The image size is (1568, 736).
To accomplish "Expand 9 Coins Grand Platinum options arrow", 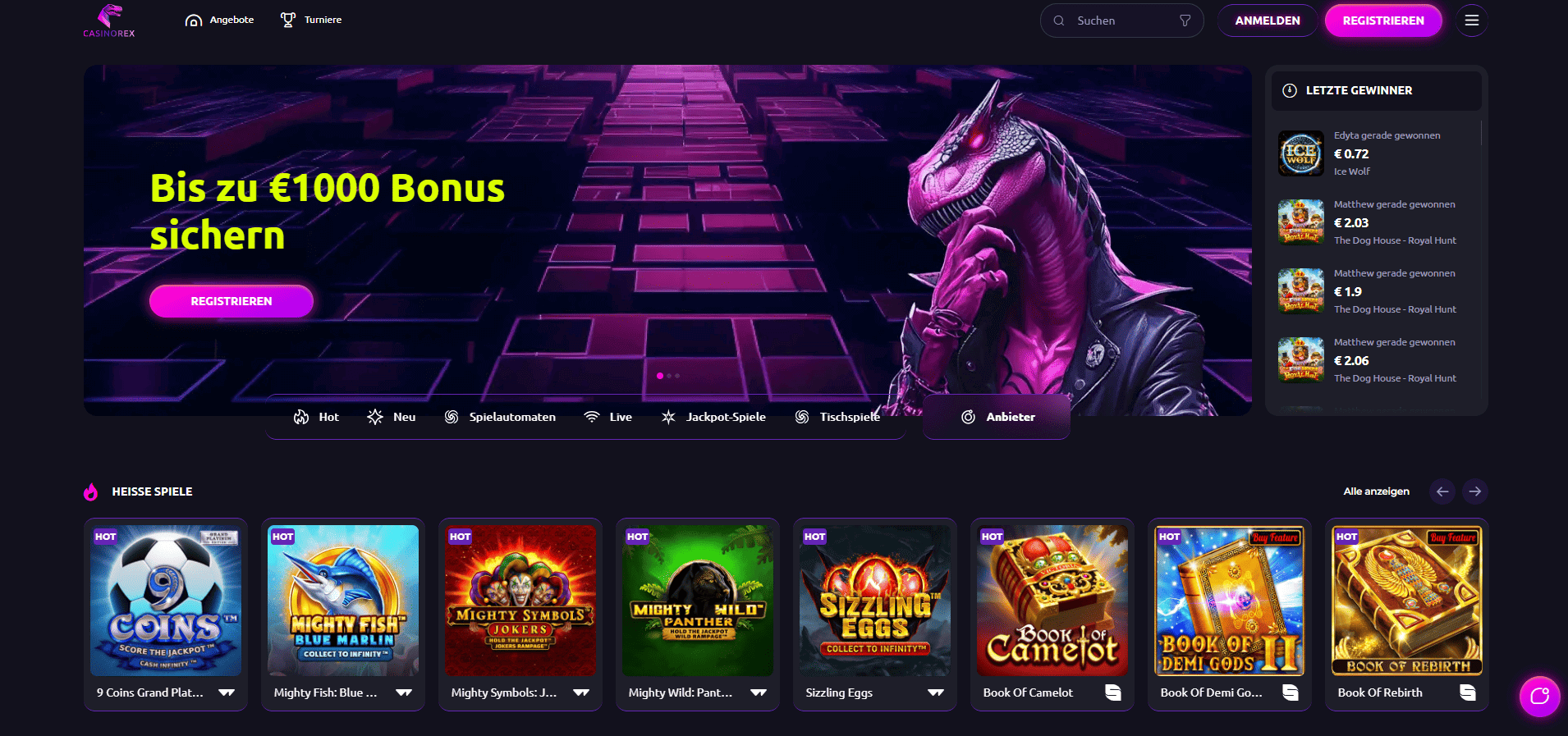I will coord(227,693).
